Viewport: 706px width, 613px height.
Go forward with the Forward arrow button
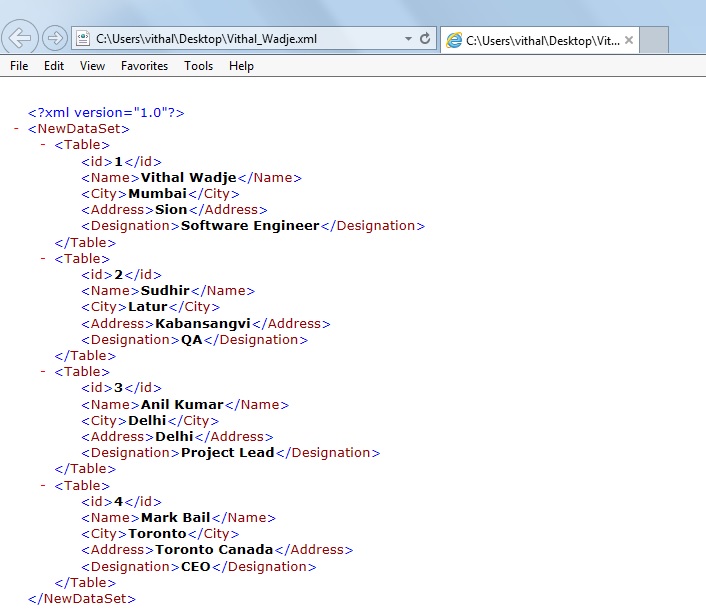(x=55, y=38)
